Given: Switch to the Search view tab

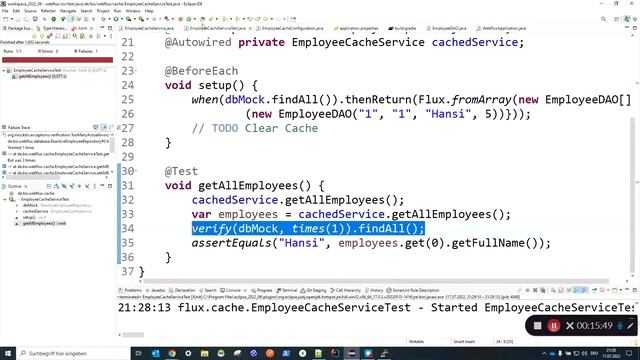Looking at the screenshot, I should pyautogui.click(x=208, y=290).
